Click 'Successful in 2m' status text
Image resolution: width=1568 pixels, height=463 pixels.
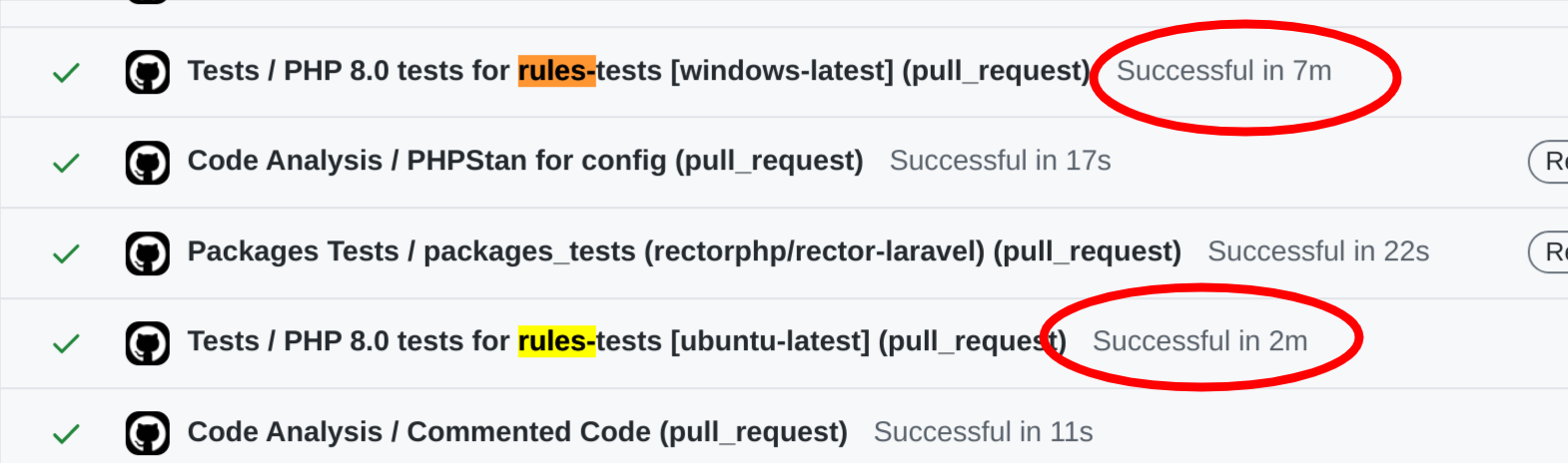[1199, 341]
